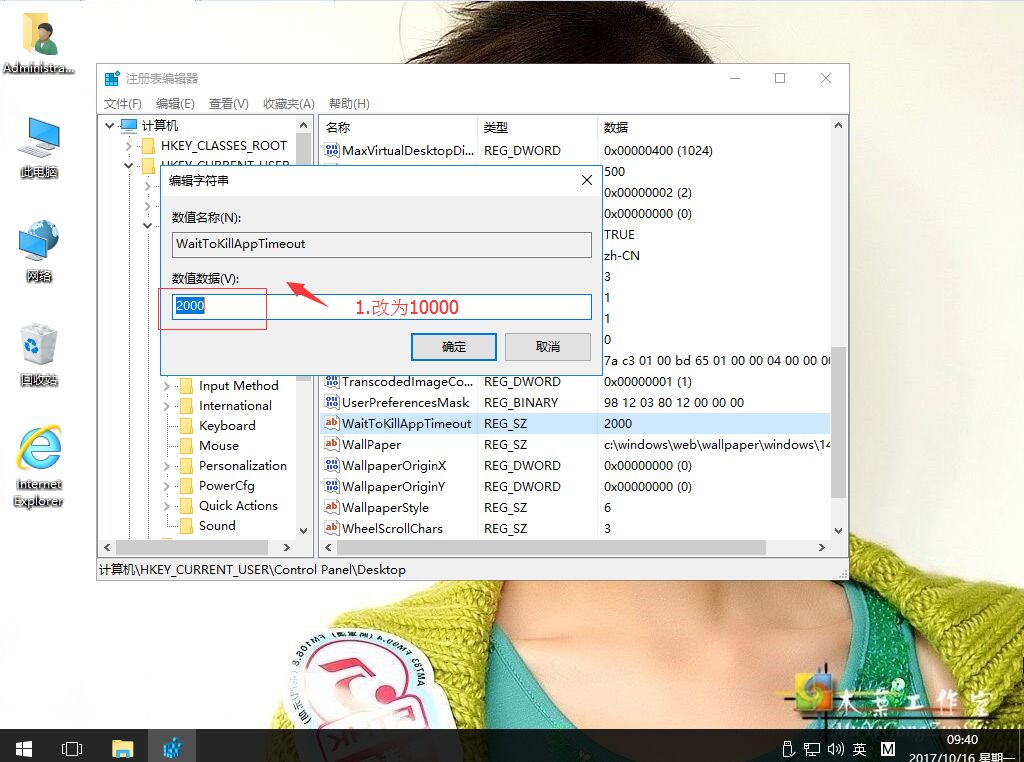This screenshot has height=762, width=1024.
Task: Click the volume icon in system tray
Action: (x=836, y=748)
